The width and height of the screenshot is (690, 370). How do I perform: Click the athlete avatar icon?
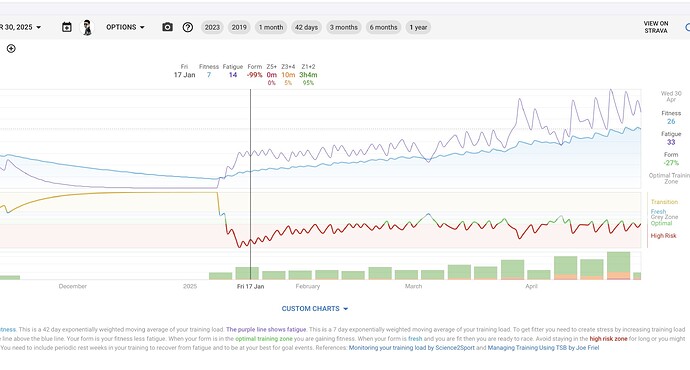88,27
